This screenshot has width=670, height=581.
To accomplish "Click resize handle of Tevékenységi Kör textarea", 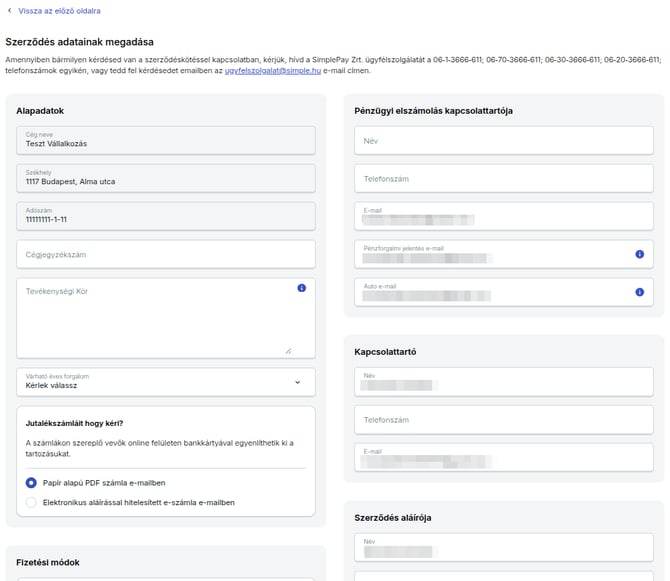I will [x=288, y=350].
